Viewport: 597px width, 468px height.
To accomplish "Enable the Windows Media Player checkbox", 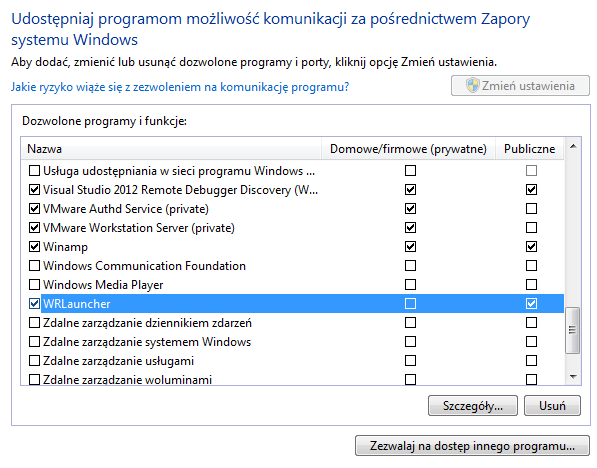I will 34,285.
